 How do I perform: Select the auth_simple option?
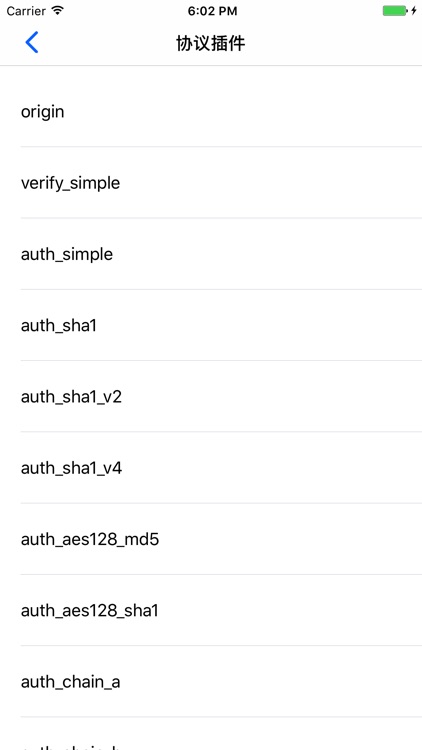click(x=211, y=254)
